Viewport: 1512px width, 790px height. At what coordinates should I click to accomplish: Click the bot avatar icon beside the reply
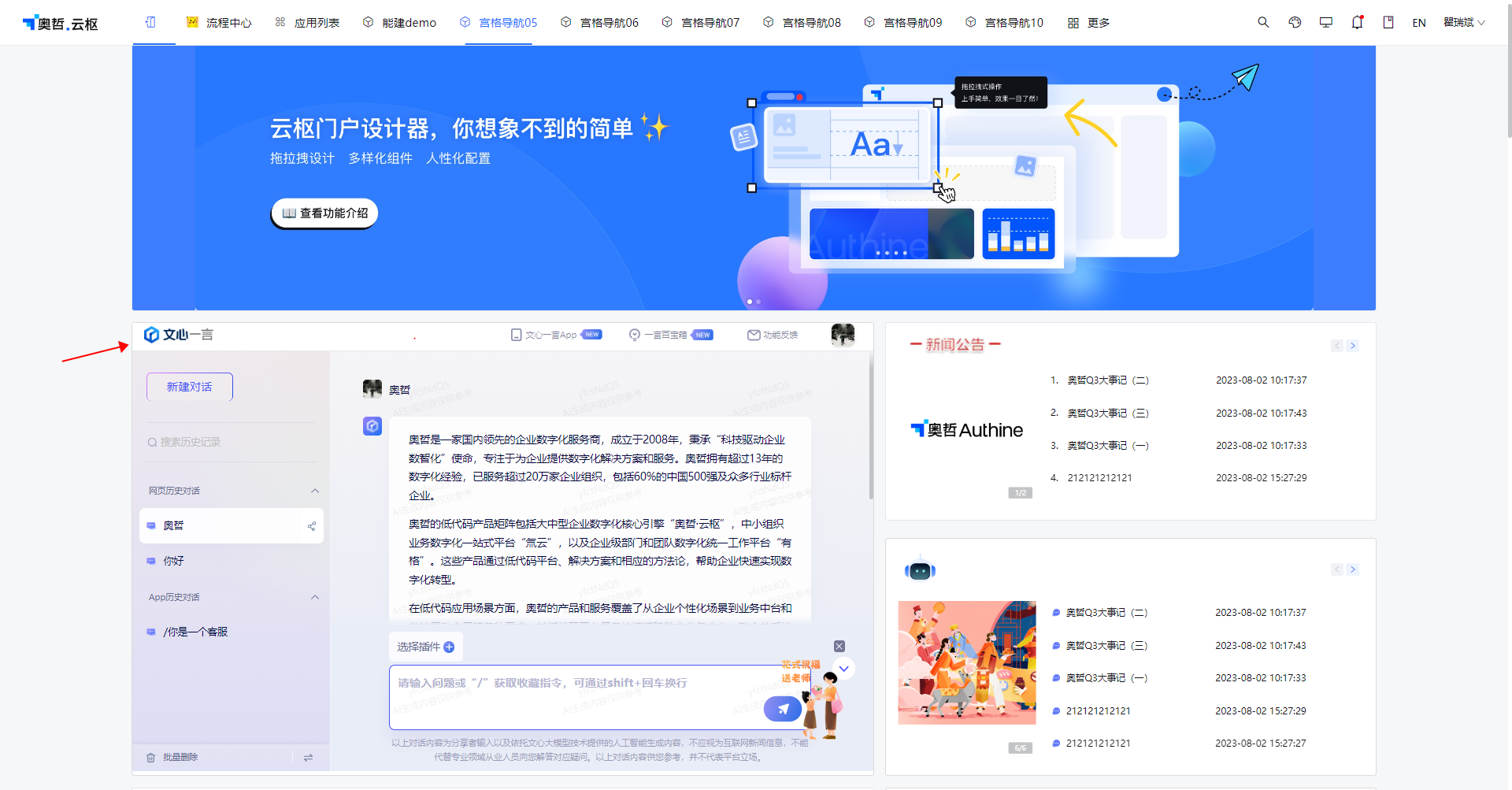[x=372, y=426]
